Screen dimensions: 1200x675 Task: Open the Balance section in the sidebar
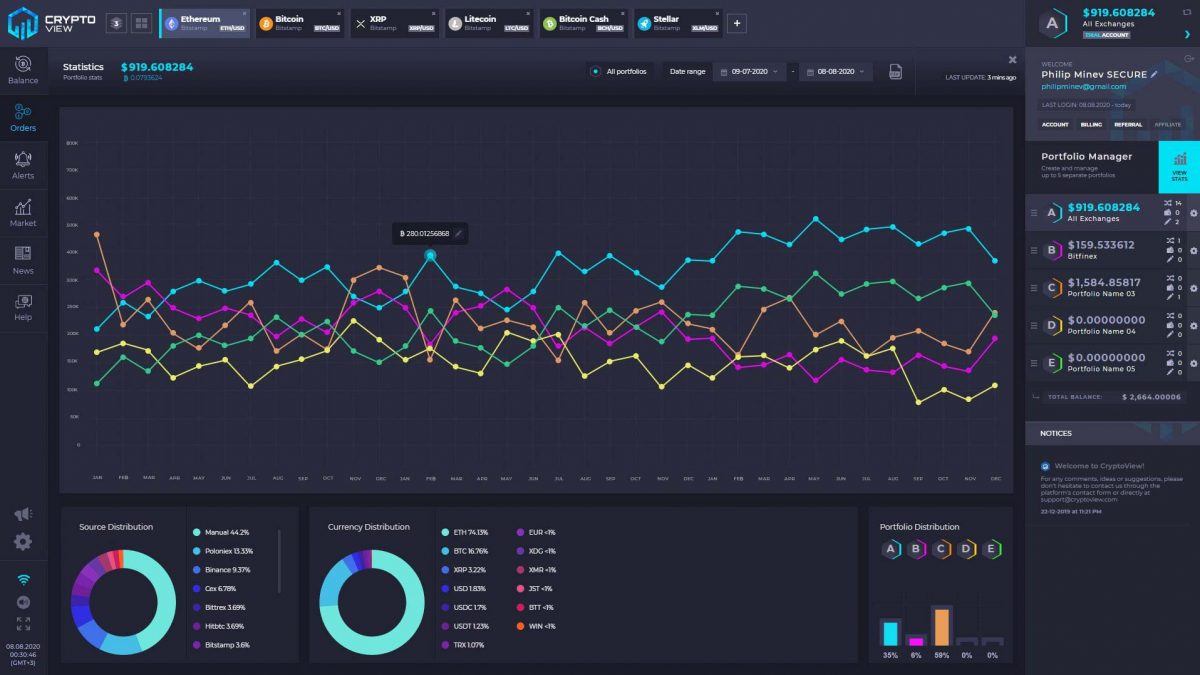click(x=22, y=70)
